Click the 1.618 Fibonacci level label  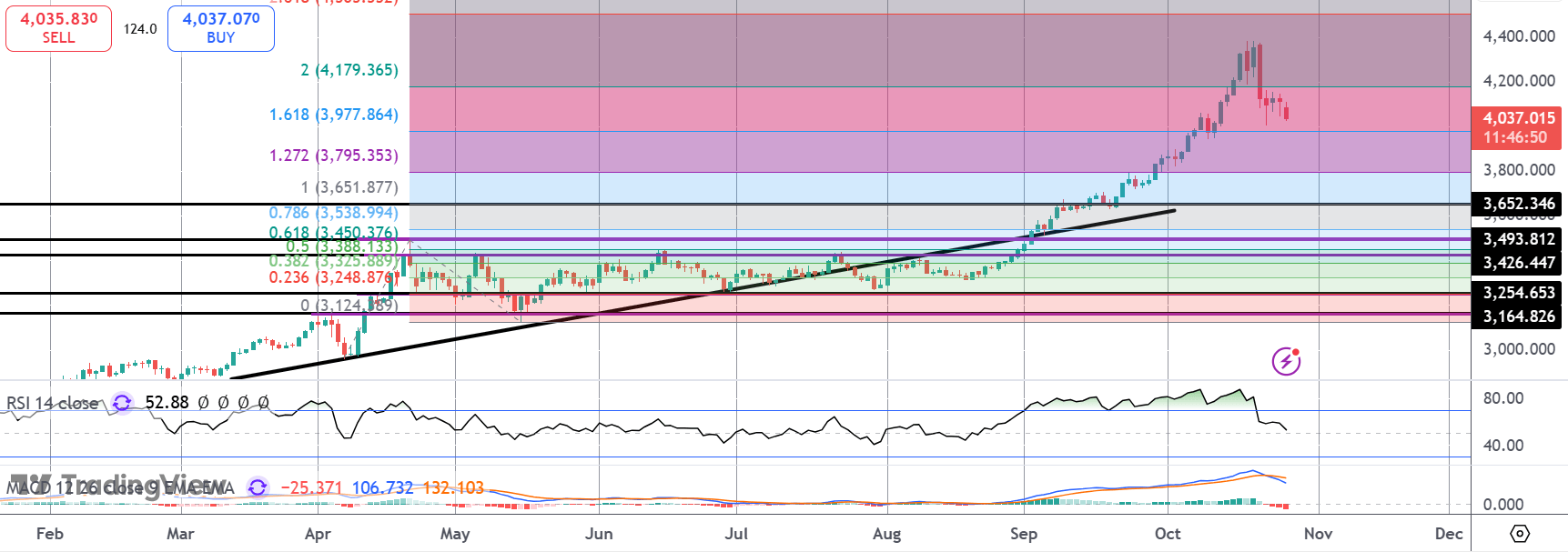[333, 115]
